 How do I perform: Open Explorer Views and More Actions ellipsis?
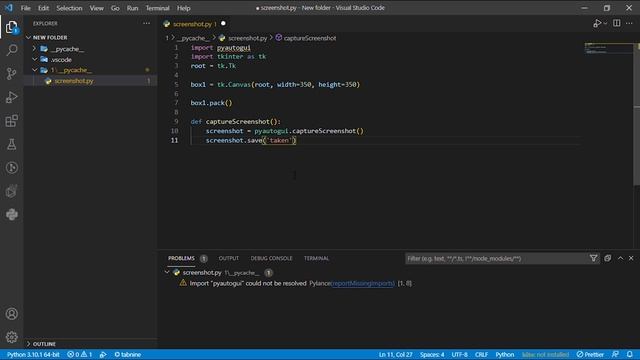click(x=147, y=24)
